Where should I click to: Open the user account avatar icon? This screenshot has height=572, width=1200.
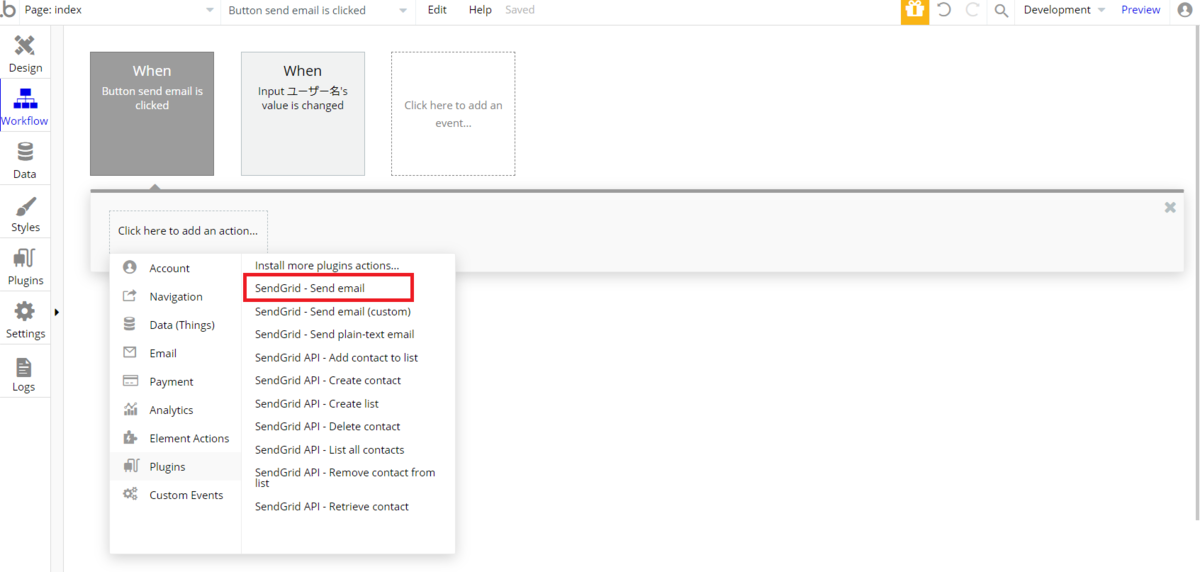[x=1186, y=10]
